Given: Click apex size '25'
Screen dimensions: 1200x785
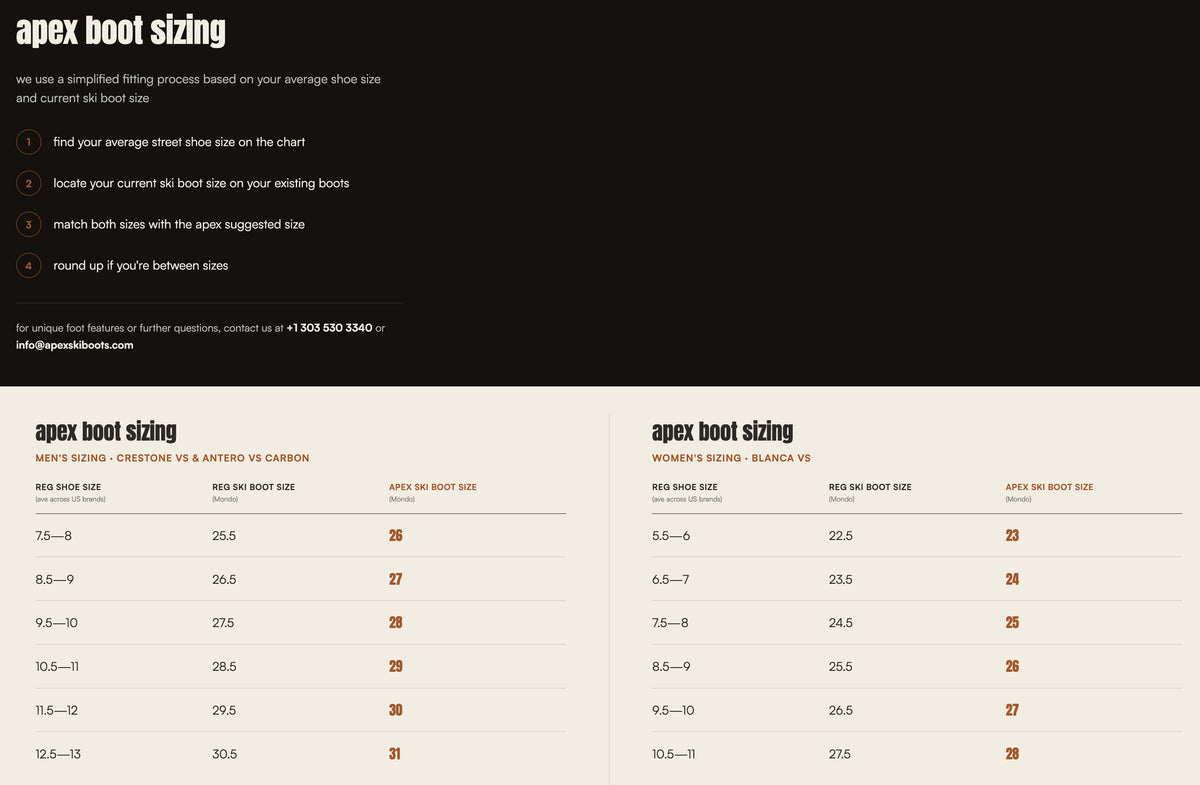Looking at the screenshot, I should 1013,623.
